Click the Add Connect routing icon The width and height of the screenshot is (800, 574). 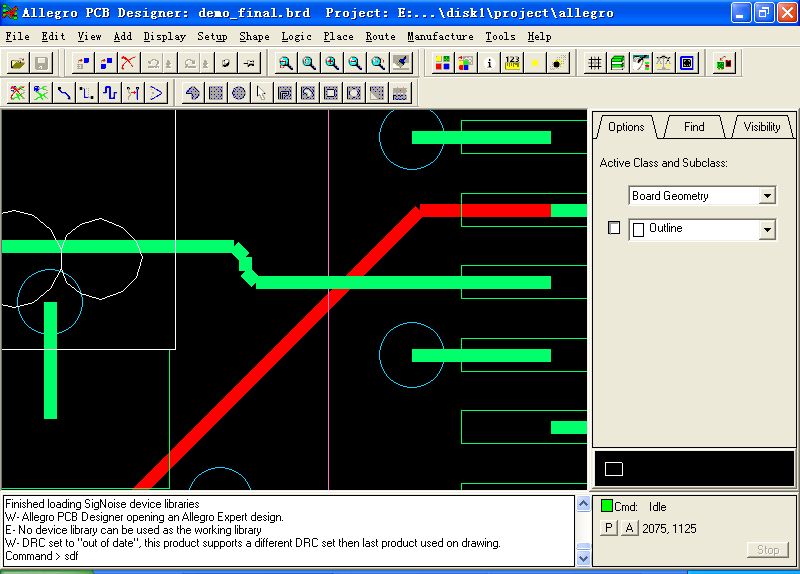64,93
